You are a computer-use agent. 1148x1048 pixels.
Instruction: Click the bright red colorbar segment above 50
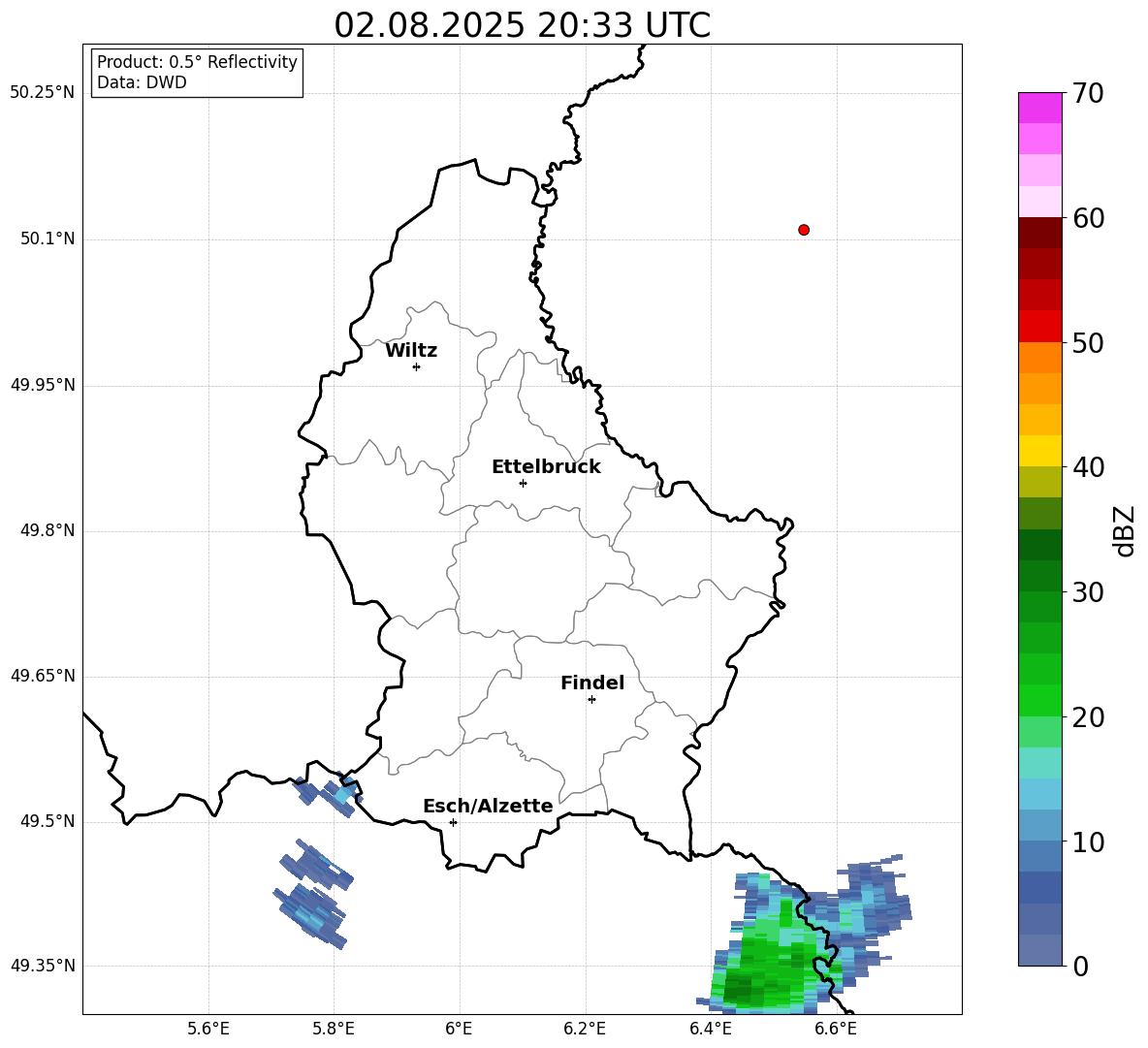pos(1040,327)
